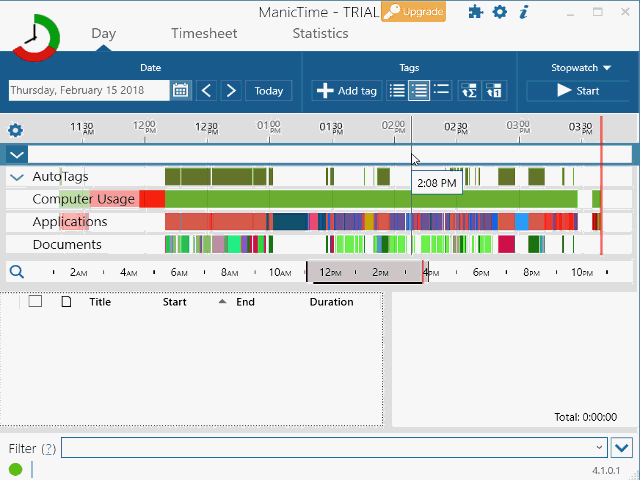The image size is (640, 480).
Task: Click the 02:30 PM timeline ruler mark
Action: tap(456, 127)
